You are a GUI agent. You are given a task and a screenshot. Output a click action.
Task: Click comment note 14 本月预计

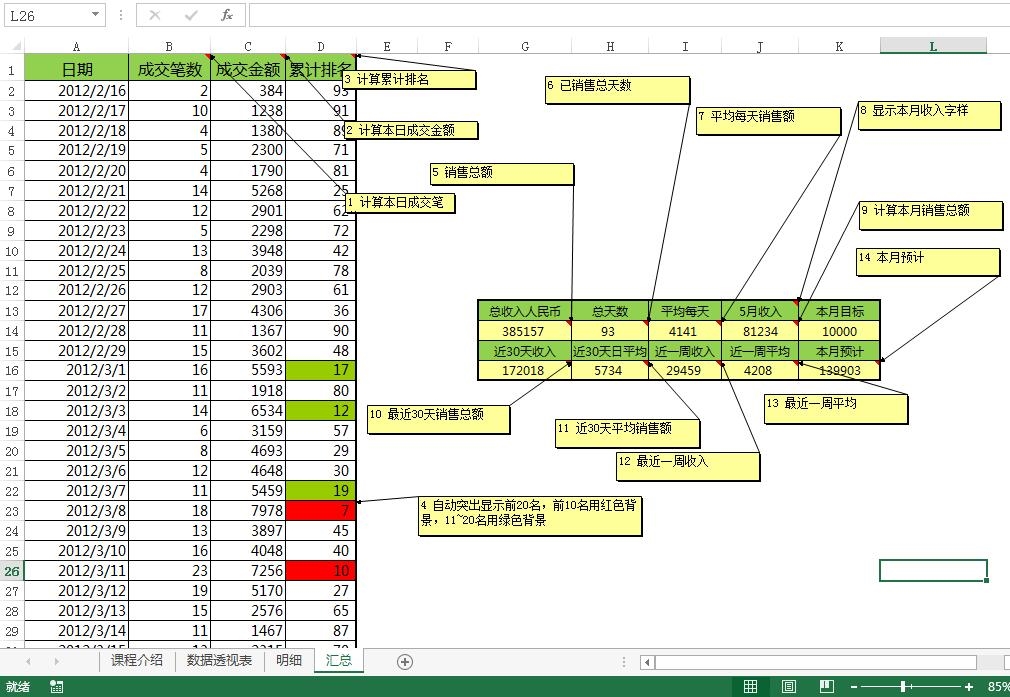point(928,262)
